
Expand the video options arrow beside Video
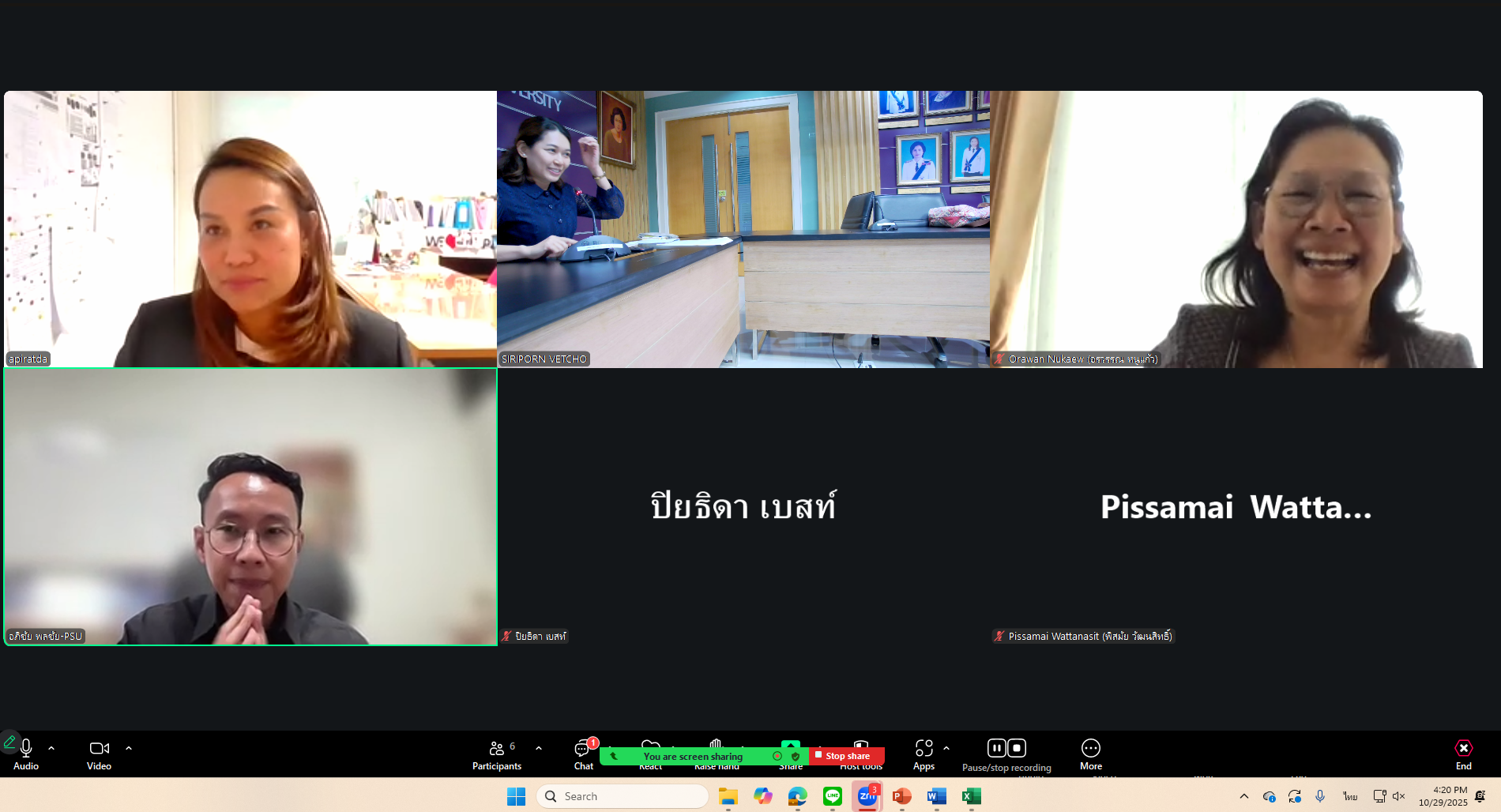tap(129, 748)
